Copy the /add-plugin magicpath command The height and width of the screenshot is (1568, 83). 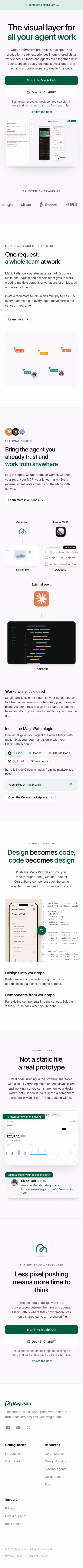72,785
